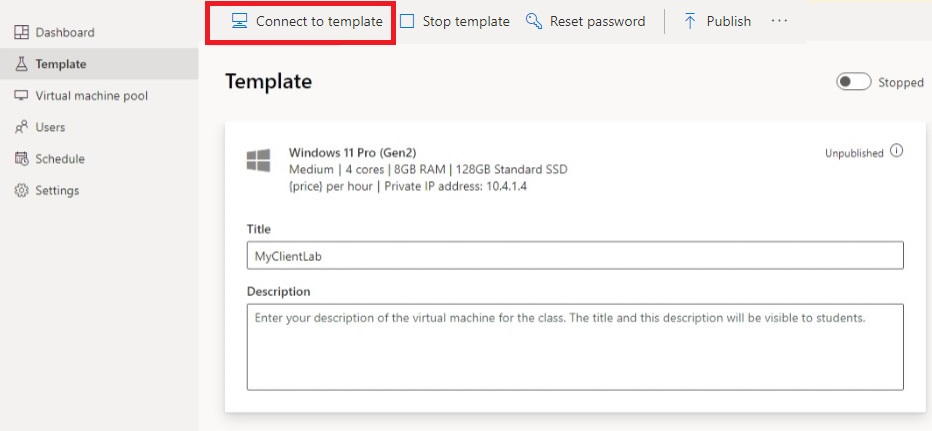The height and width of the screenshot is (431, 932).
Task: Click the Settings gear icon
Action: tap(21, 191)
